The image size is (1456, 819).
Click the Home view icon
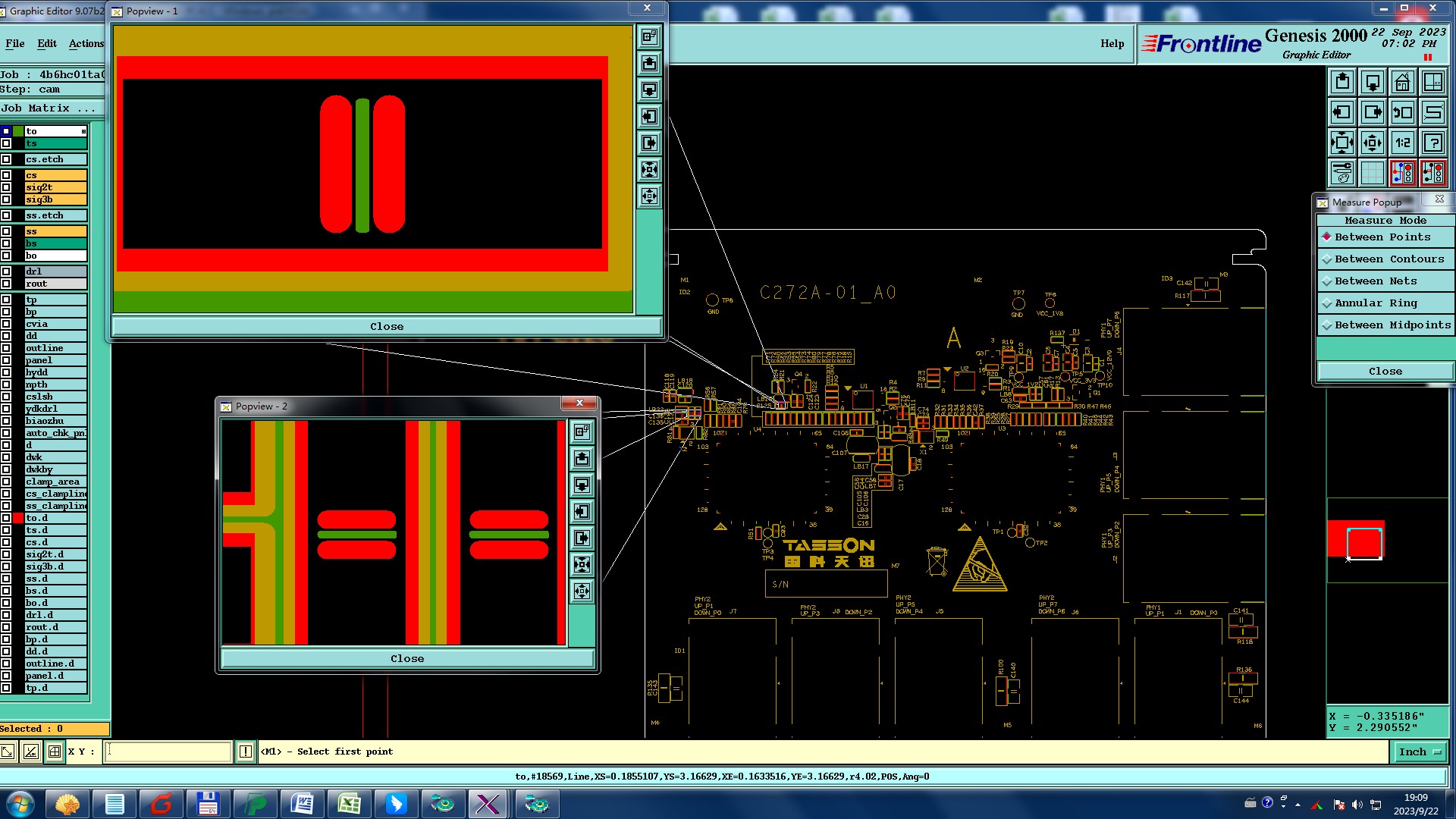point(1402,82)
